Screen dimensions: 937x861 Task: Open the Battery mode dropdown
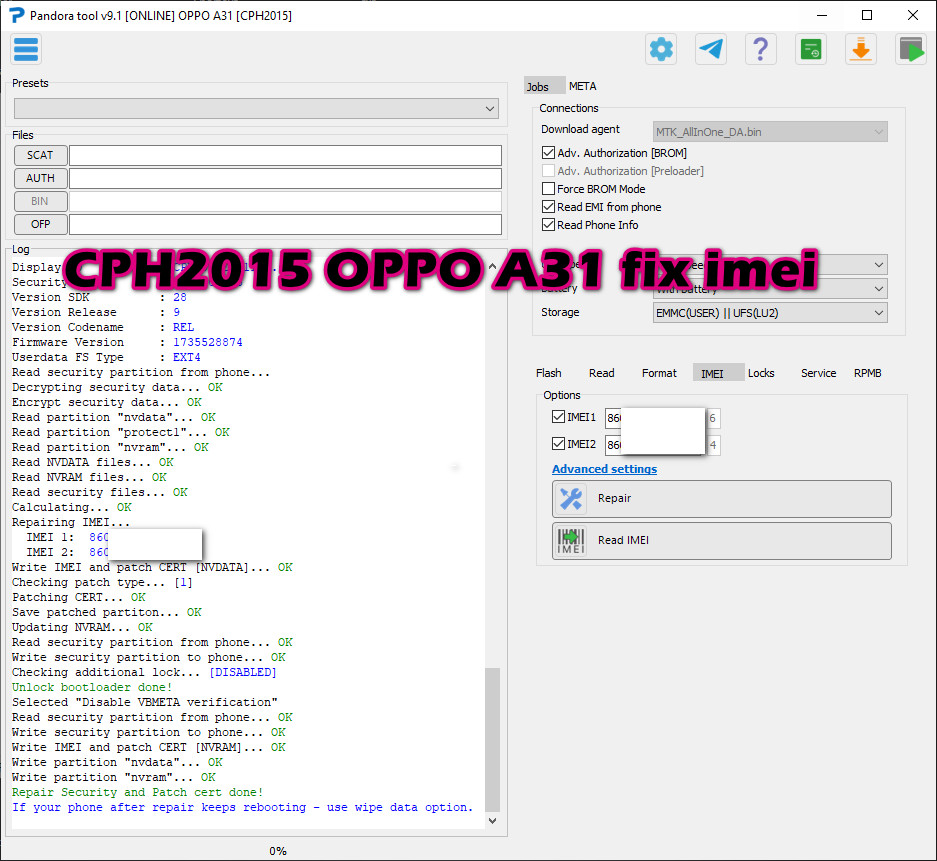[x=770, y=289]
